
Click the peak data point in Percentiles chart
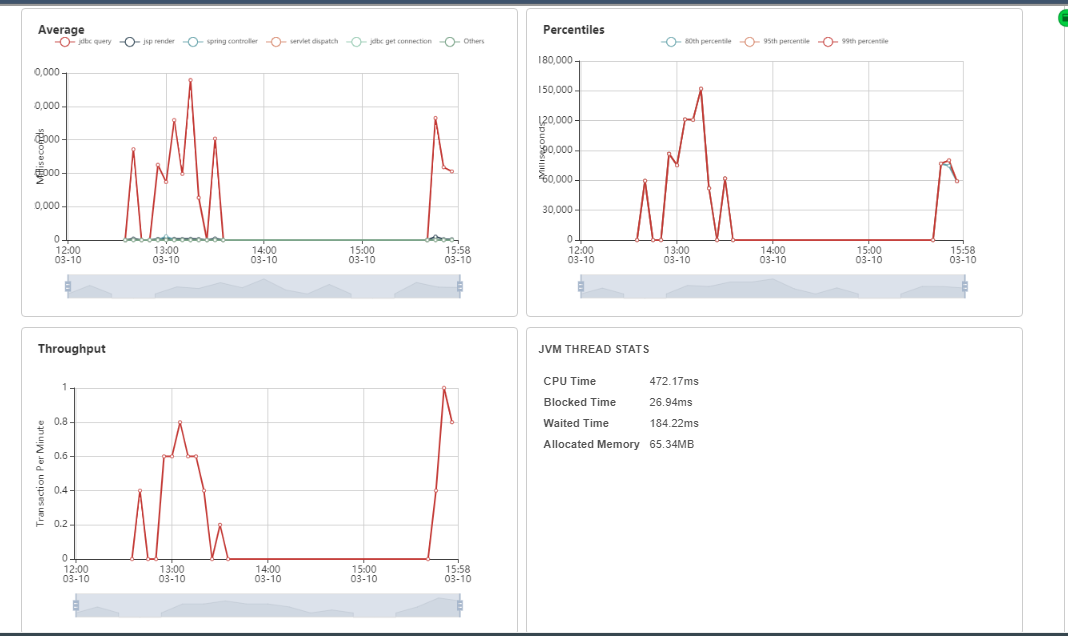701,88
